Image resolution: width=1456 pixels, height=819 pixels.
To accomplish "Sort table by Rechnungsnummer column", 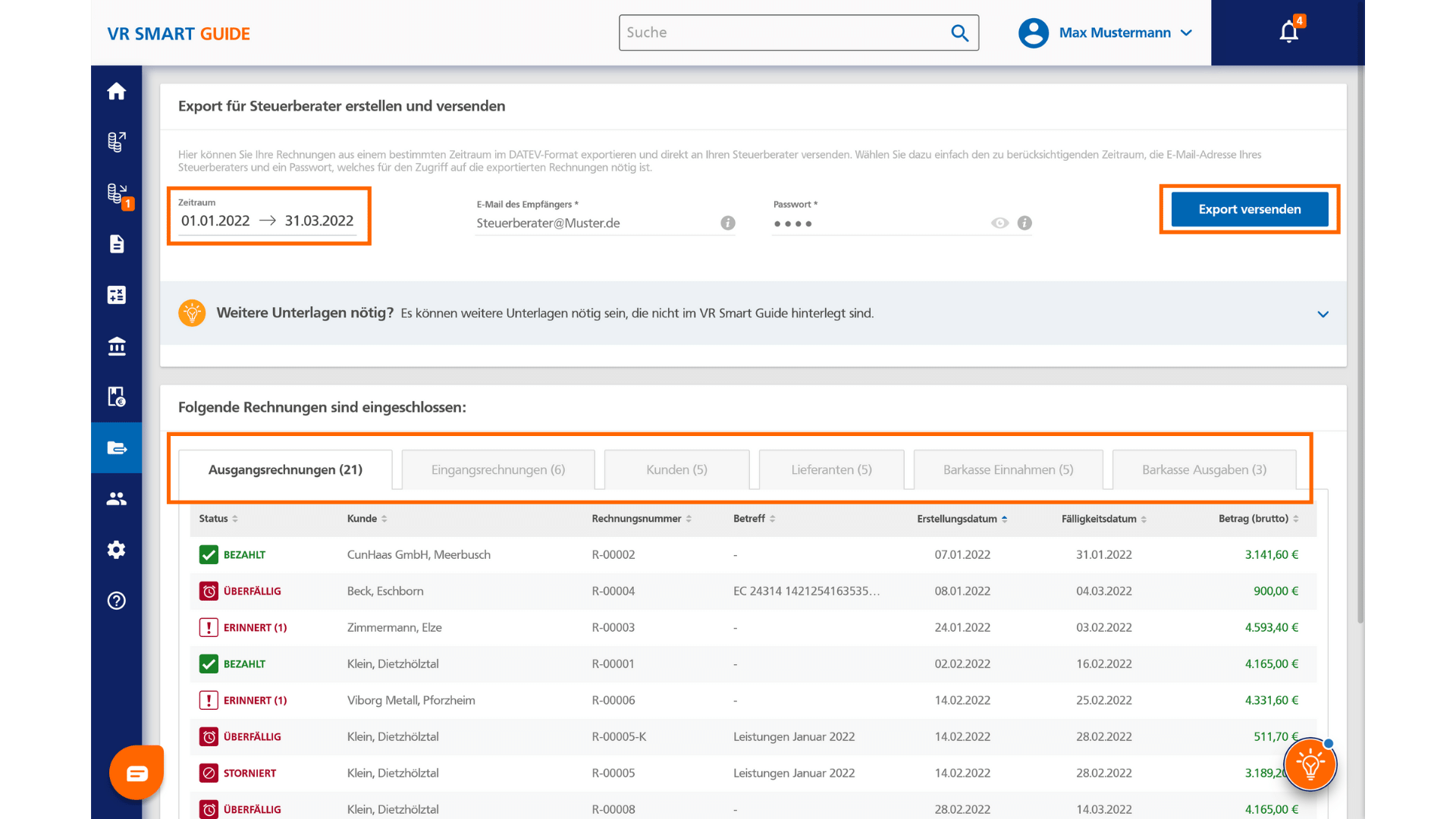I will (642, 519).
